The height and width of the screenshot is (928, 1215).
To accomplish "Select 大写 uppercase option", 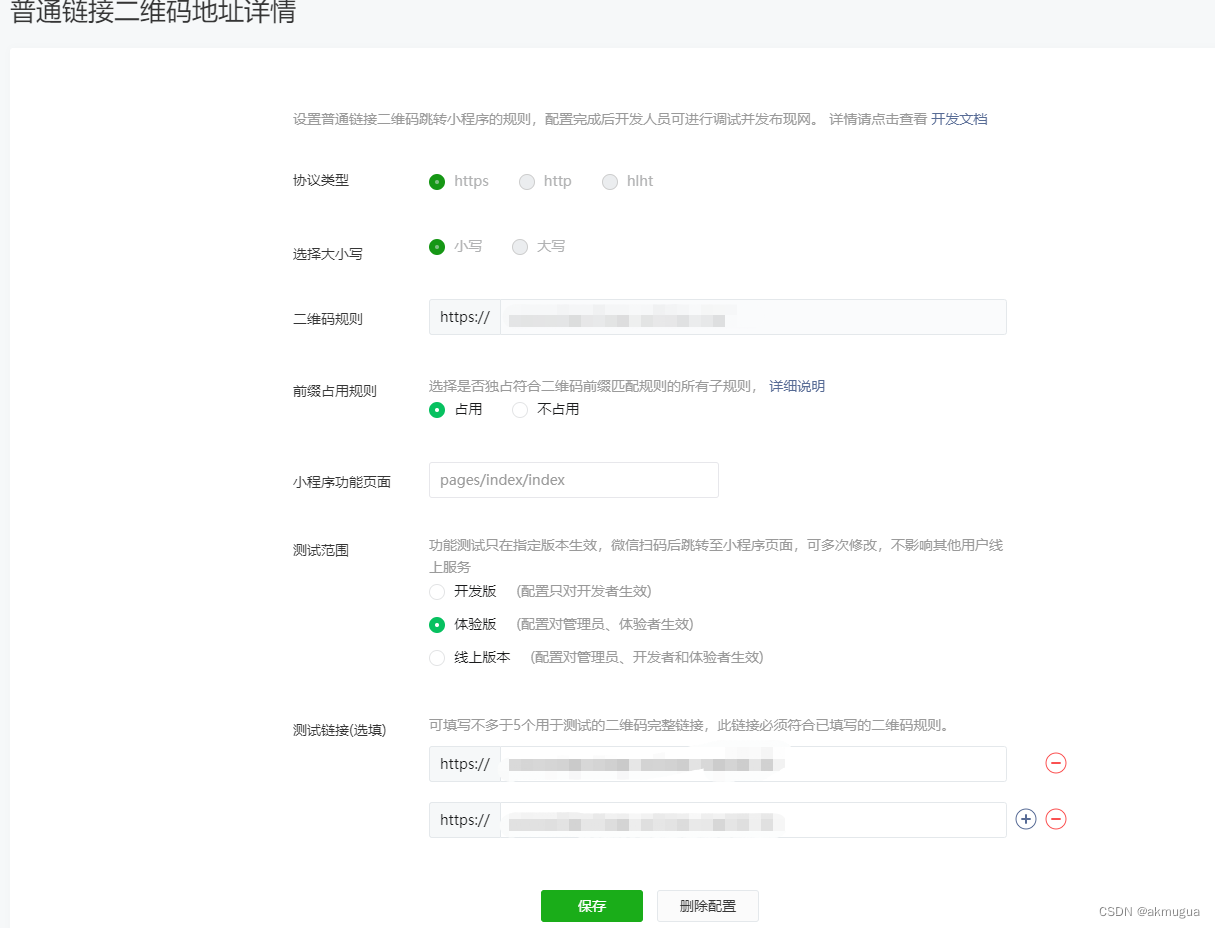I will click(x=520, y=247).
